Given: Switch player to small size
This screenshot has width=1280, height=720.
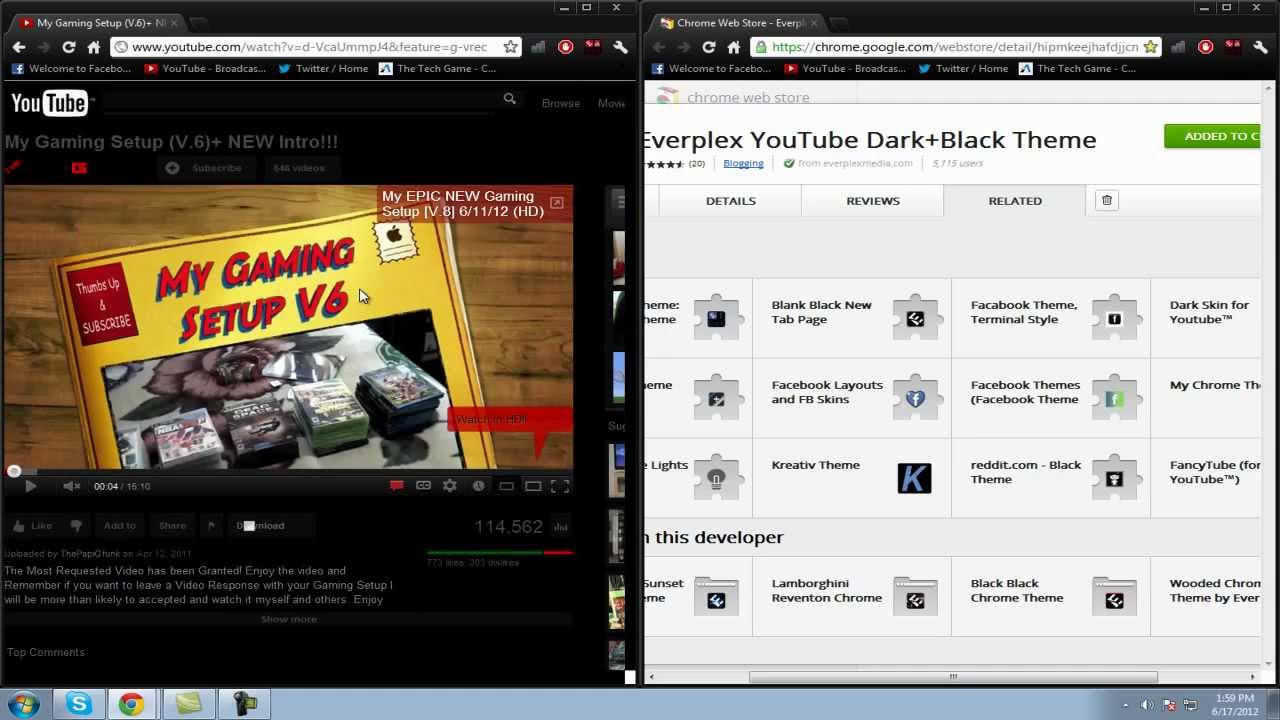Looking at the screenshot, I should pos(506,486).
